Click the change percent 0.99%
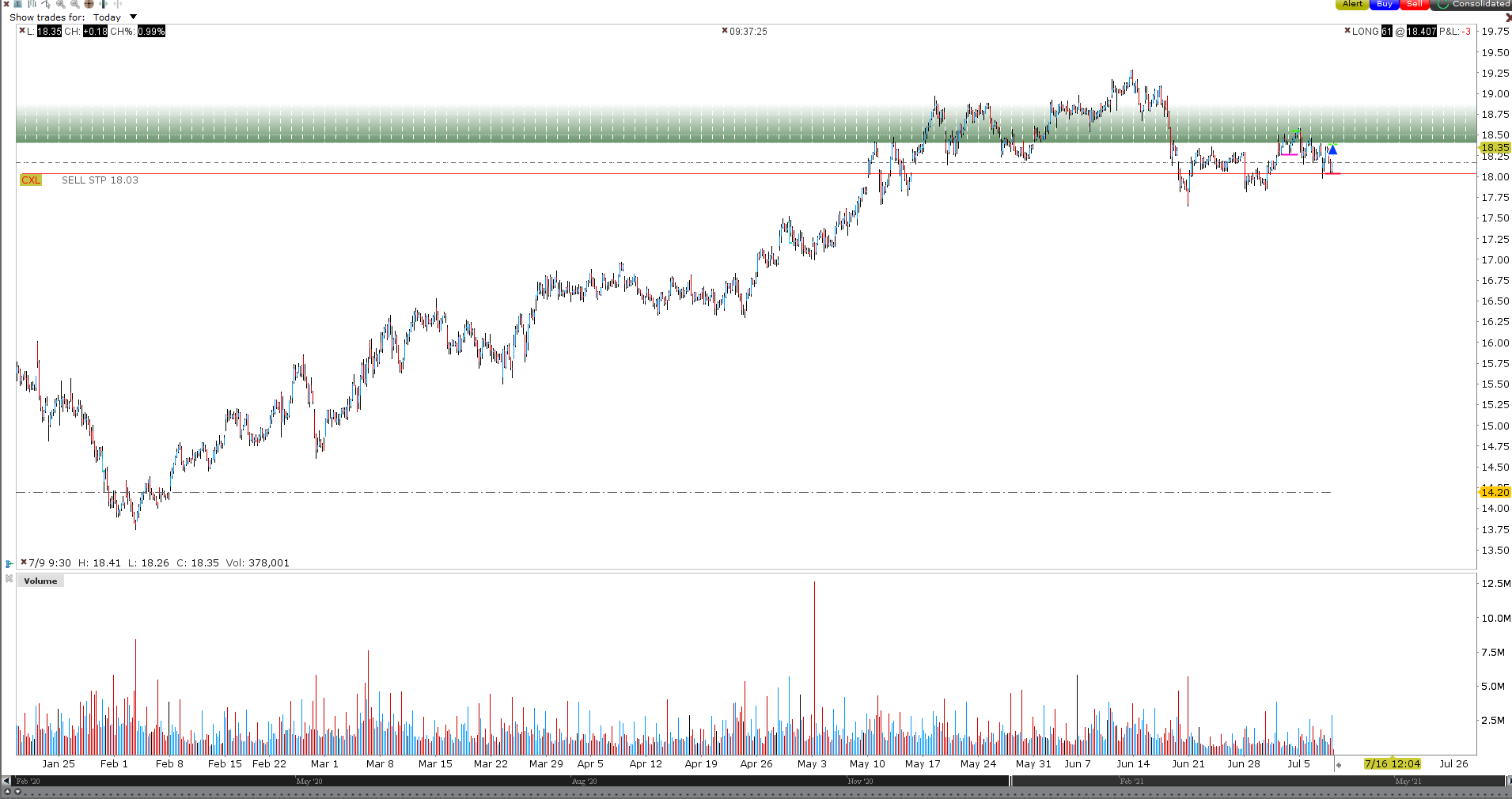The image size is (1512, 799). pos(151,31)
